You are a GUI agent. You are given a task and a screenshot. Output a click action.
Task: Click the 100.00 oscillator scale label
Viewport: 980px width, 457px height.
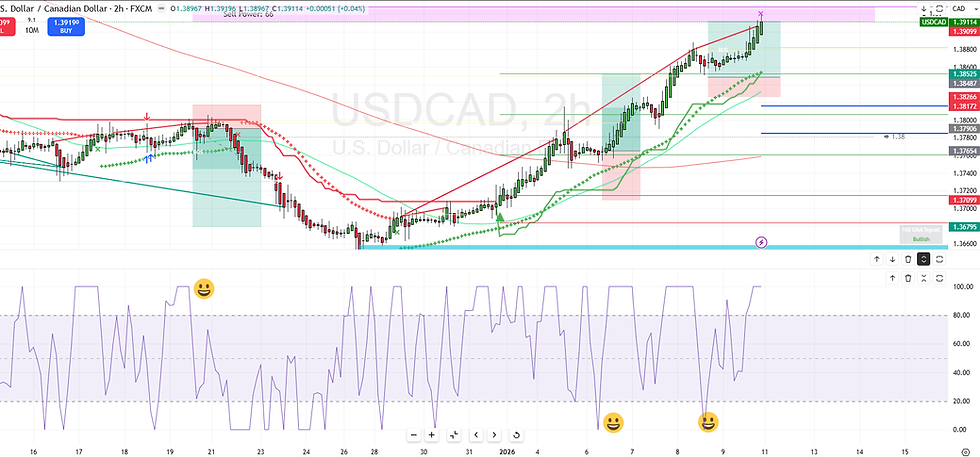pyautogui.click(x=961, y=287)
